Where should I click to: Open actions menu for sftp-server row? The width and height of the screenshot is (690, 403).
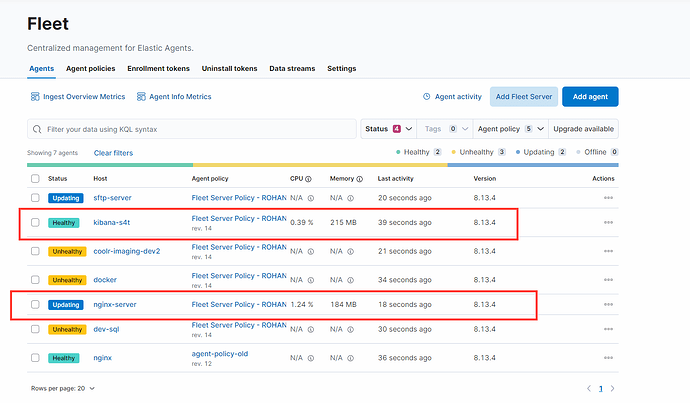[607, 198]
